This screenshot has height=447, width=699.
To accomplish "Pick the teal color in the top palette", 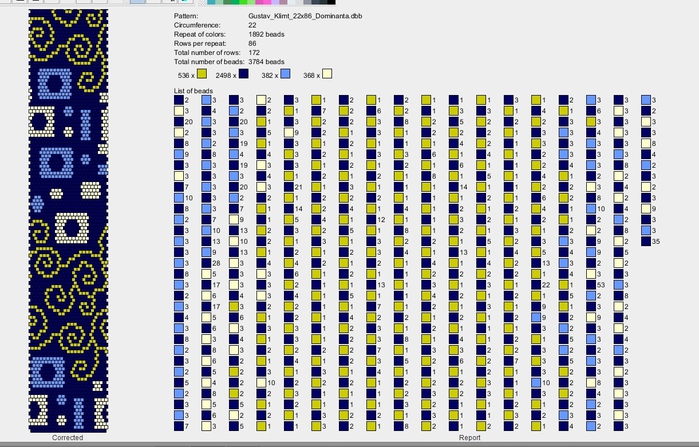I will tap(211, 2).
